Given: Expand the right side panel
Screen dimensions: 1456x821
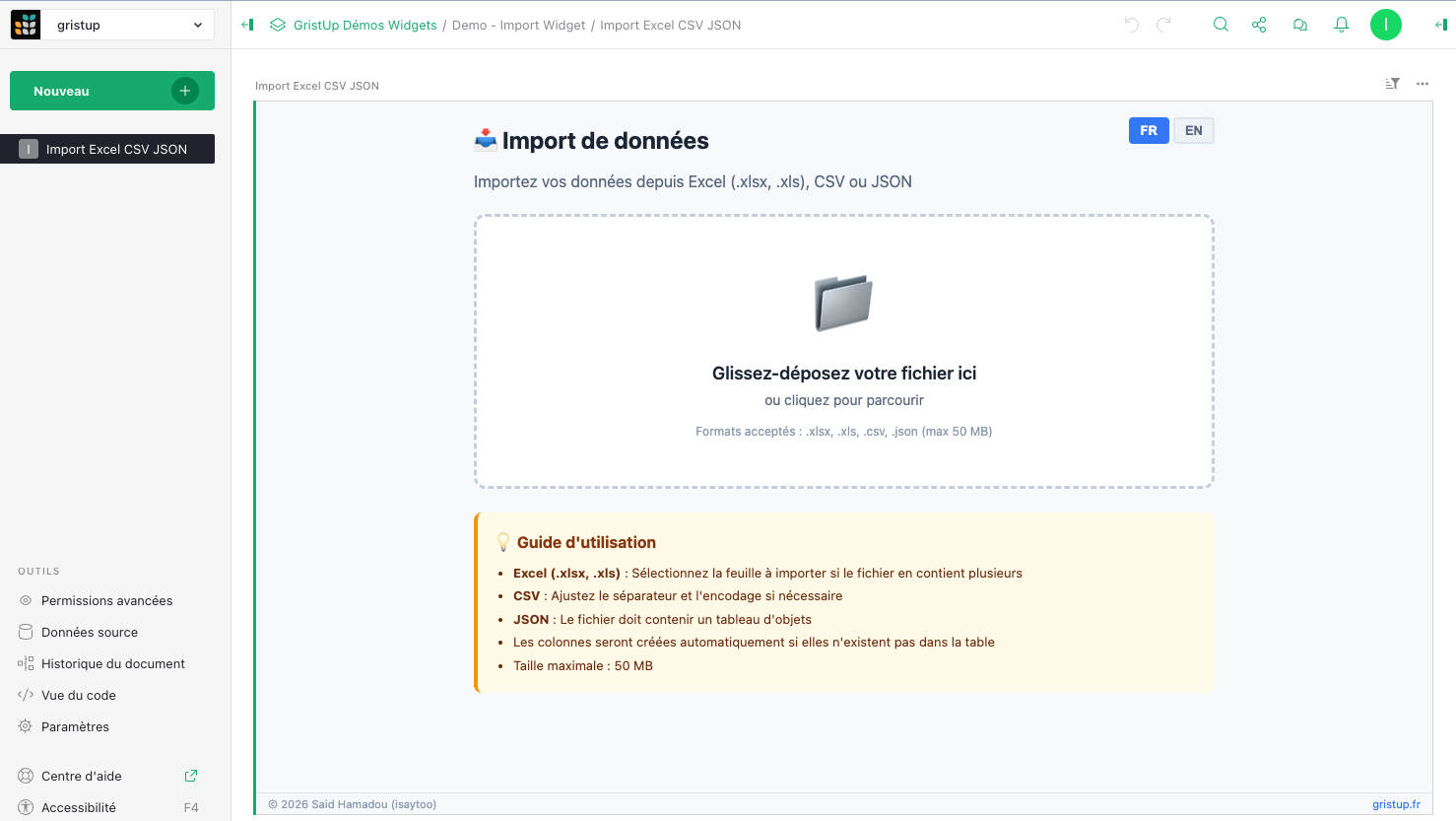Looking at the screenshot, I should 1440,25.
